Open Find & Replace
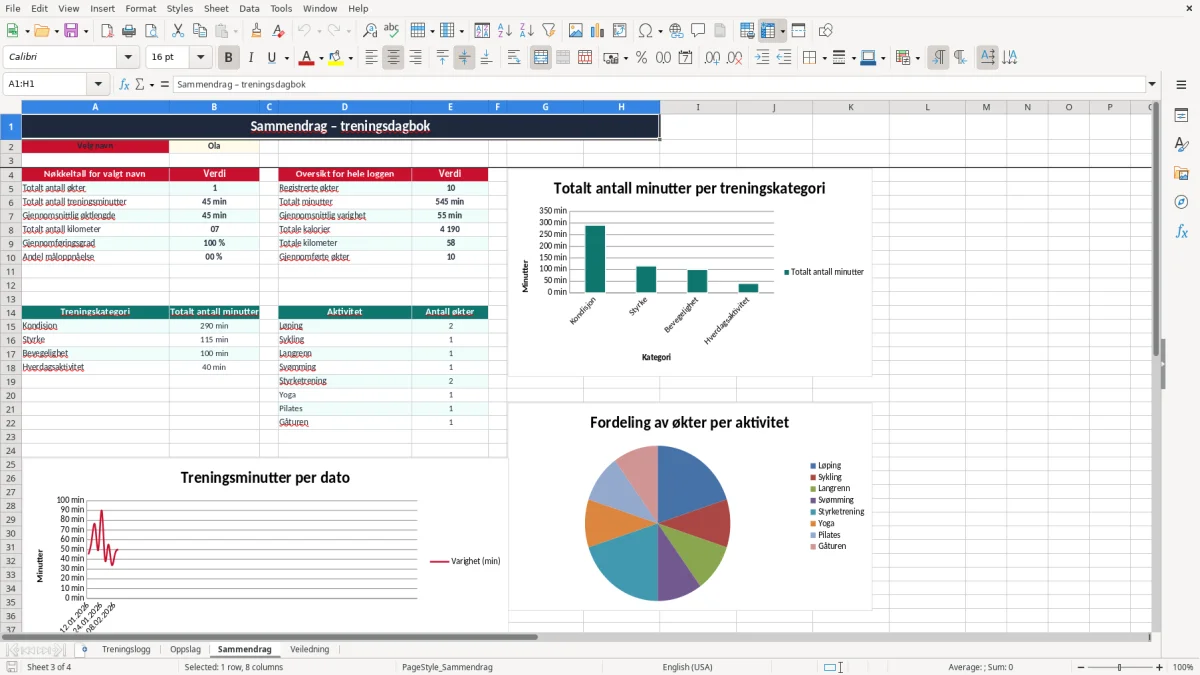 pyautogui.click(x=370, y=31)
